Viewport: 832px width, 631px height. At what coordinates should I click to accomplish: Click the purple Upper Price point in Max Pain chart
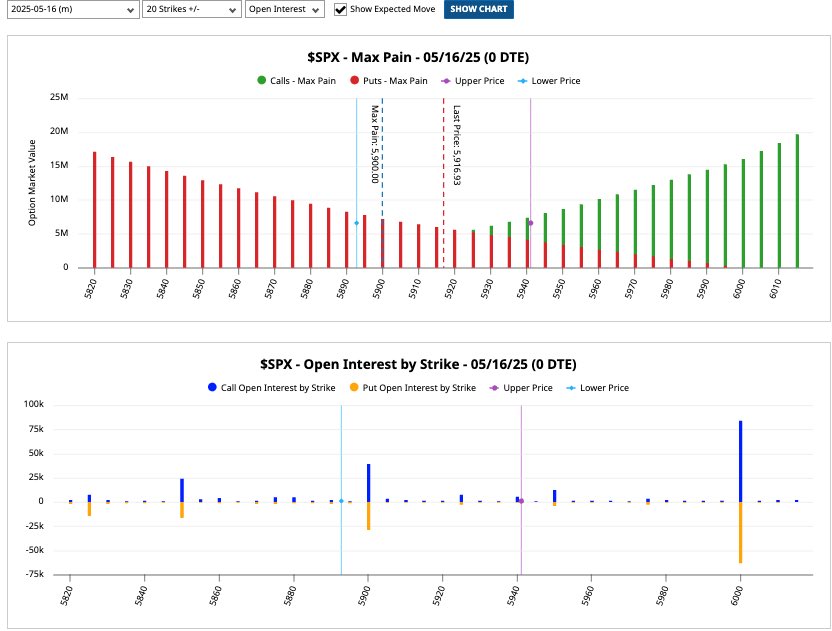pos(531,223)
